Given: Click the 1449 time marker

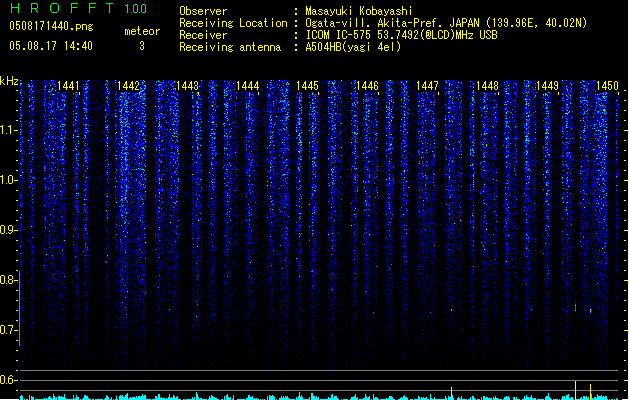Looking at the screenshot, I should [x=547, y=86].
